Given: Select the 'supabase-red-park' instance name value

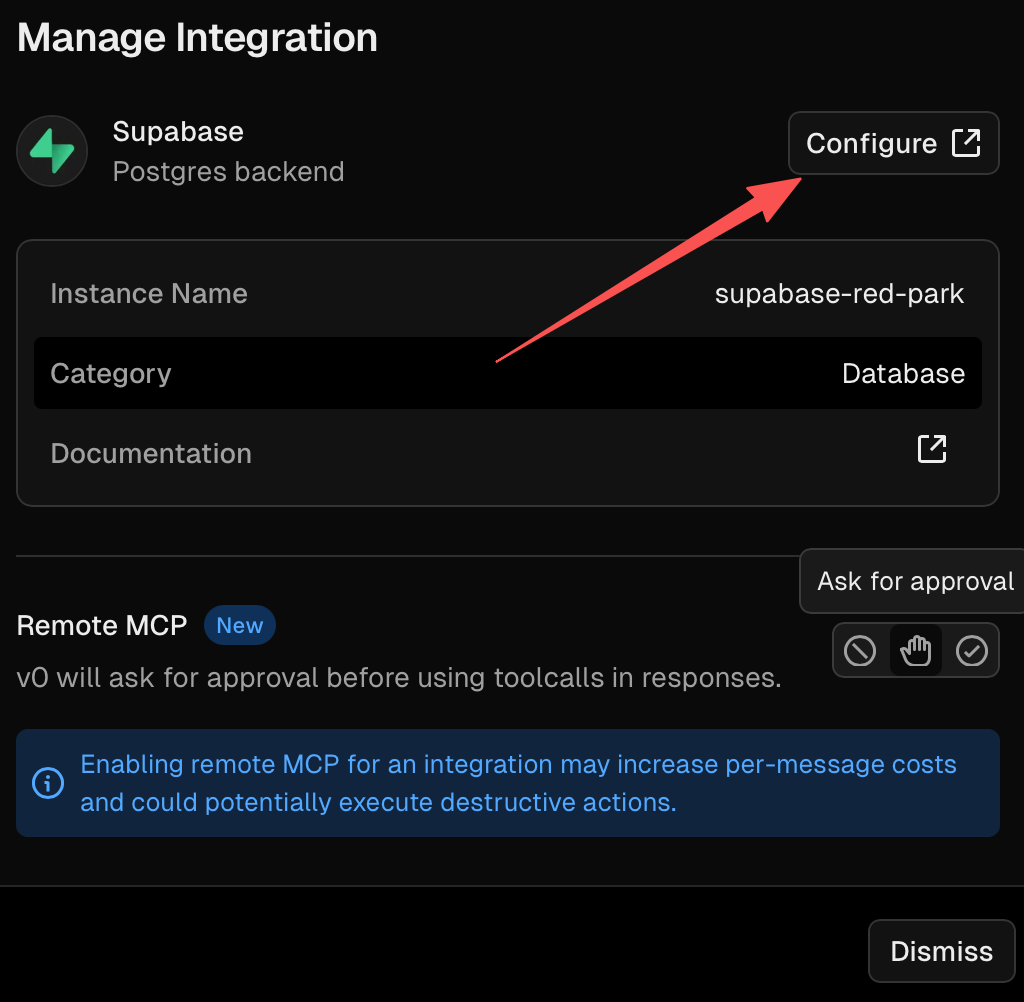Looking at the screenshot, I should coord(839,293).
